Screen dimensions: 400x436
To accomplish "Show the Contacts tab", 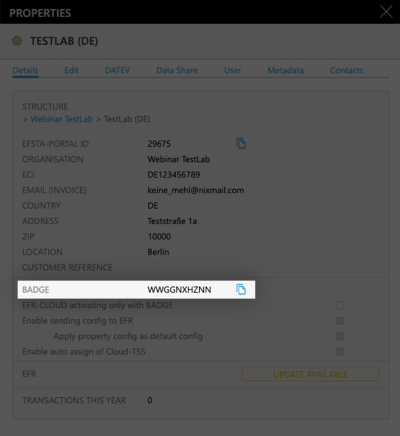I will click(346, 70).
